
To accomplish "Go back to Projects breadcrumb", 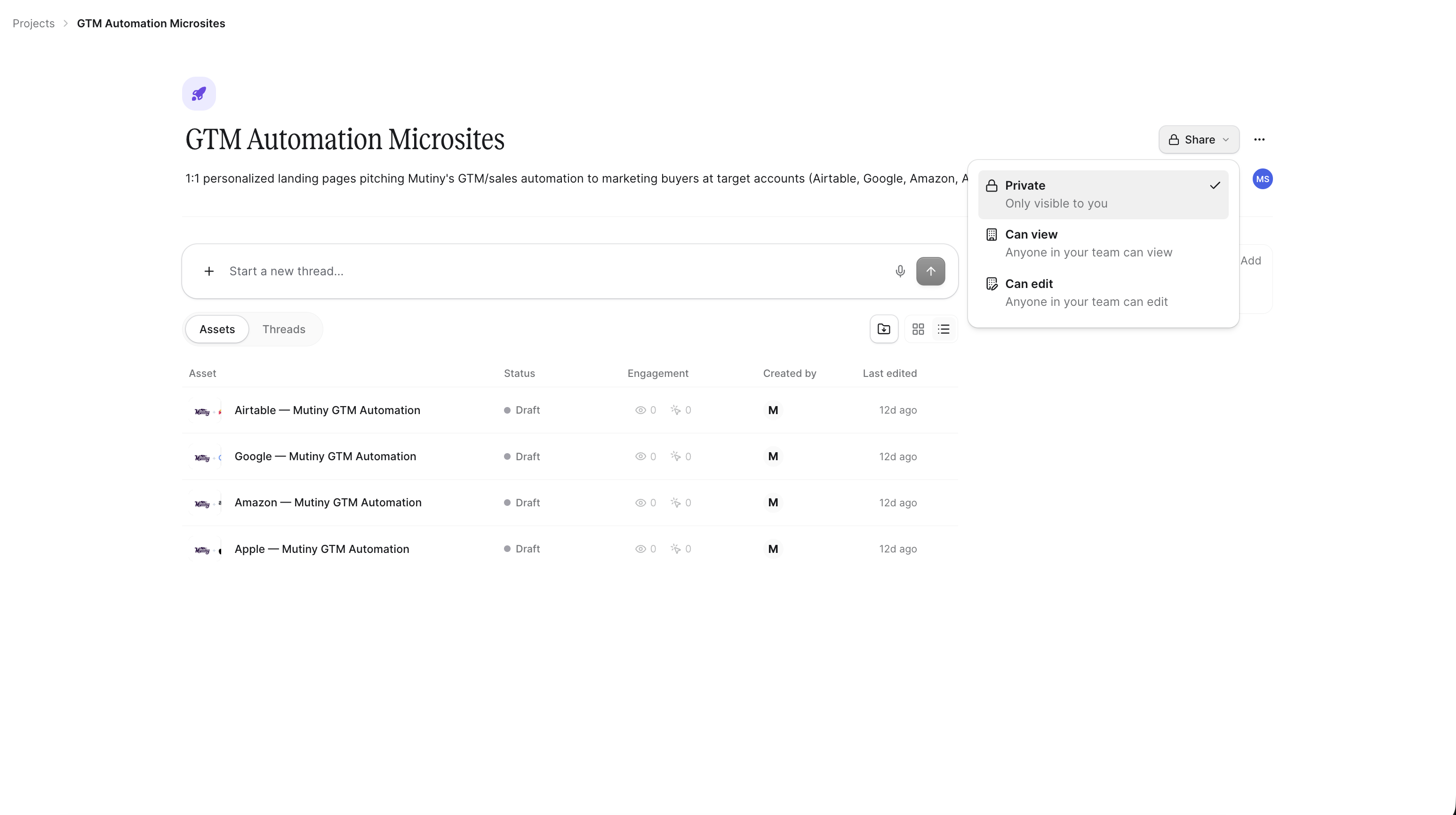I will coord(33,23).
